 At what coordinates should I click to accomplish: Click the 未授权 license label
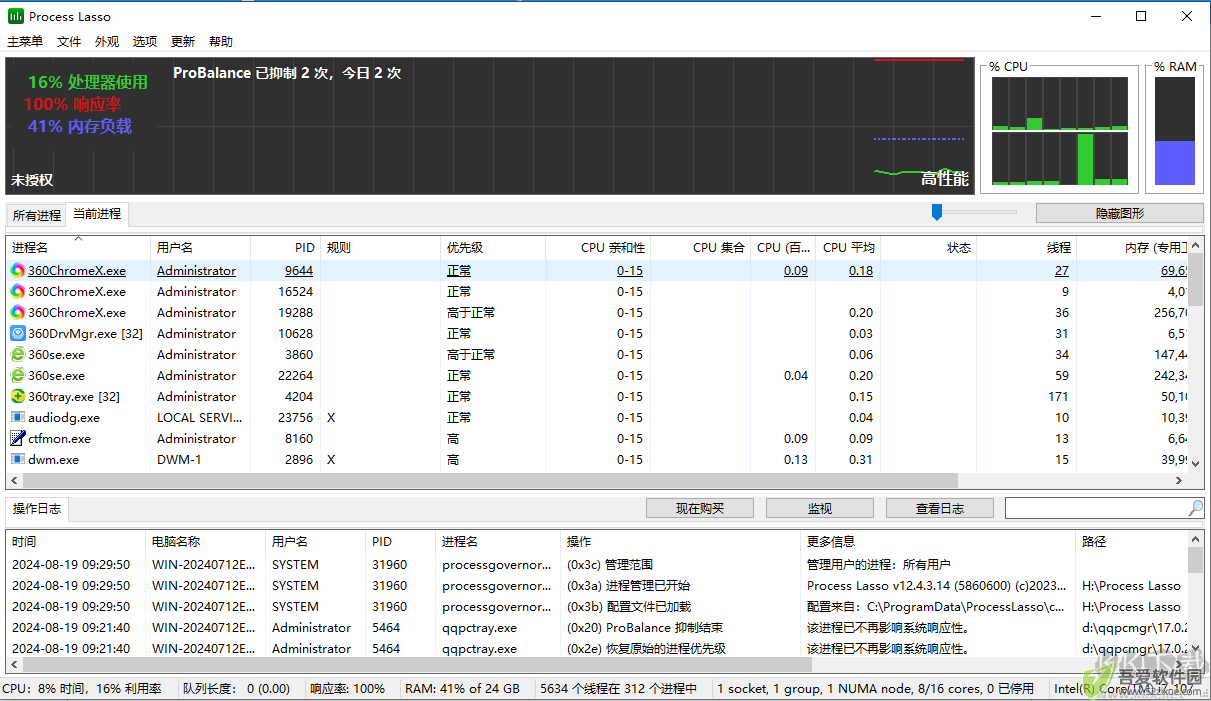pos(32,180)
